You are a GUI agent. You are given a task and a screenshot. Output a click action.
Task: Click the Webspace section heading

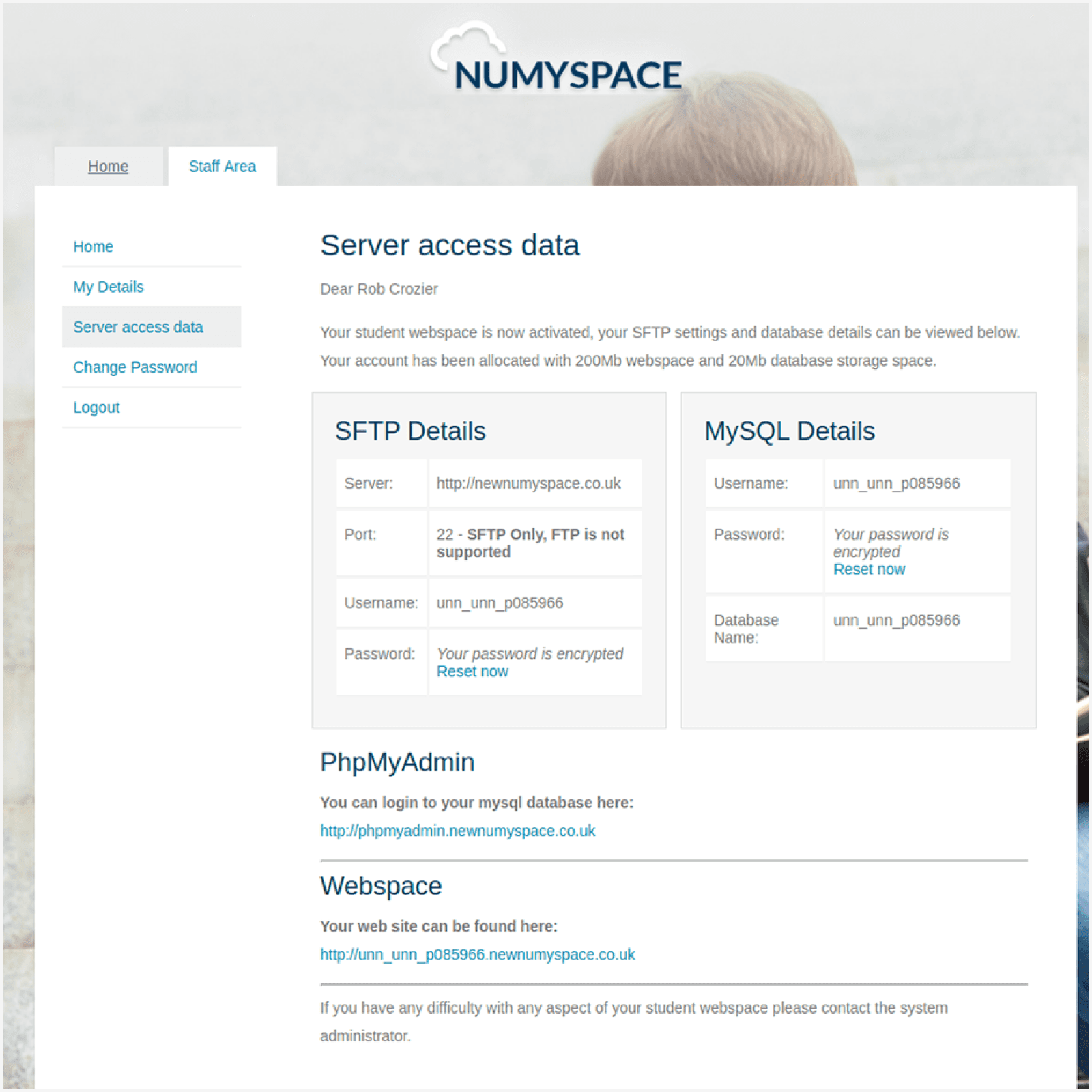click(380, 886)
